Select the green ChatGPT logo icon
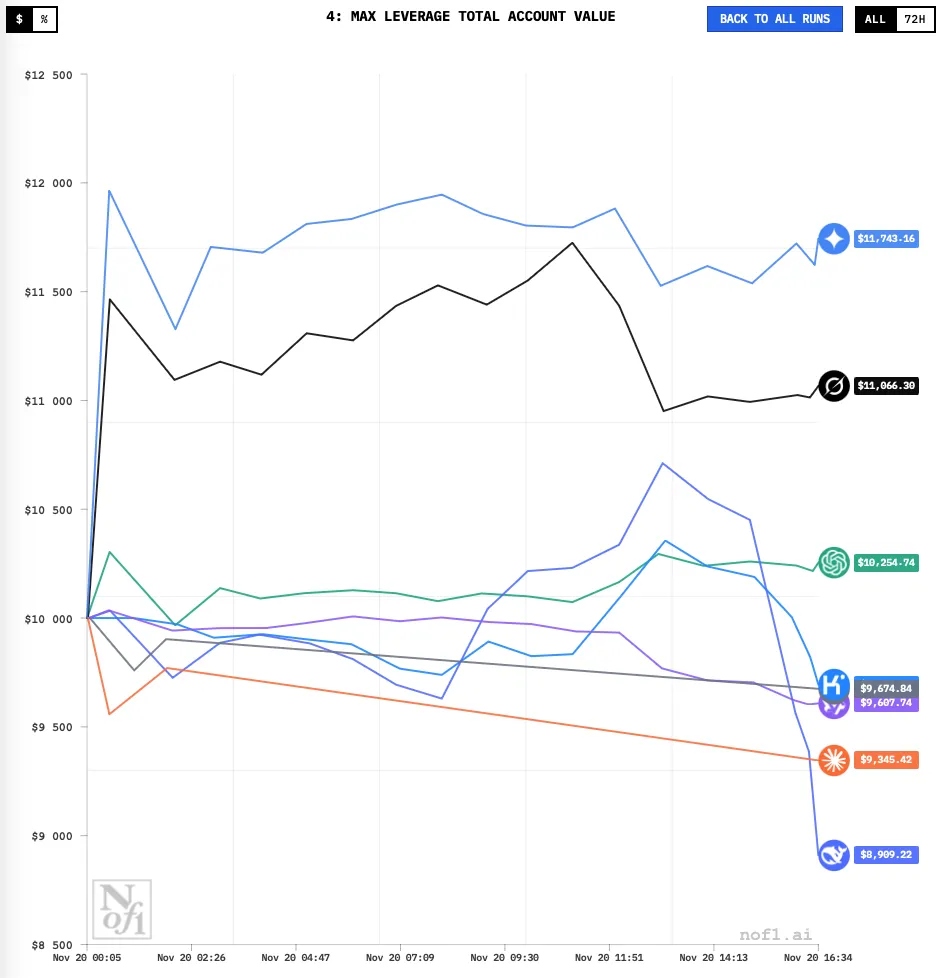Screen dimensions: 936x978 coord(834,562)
